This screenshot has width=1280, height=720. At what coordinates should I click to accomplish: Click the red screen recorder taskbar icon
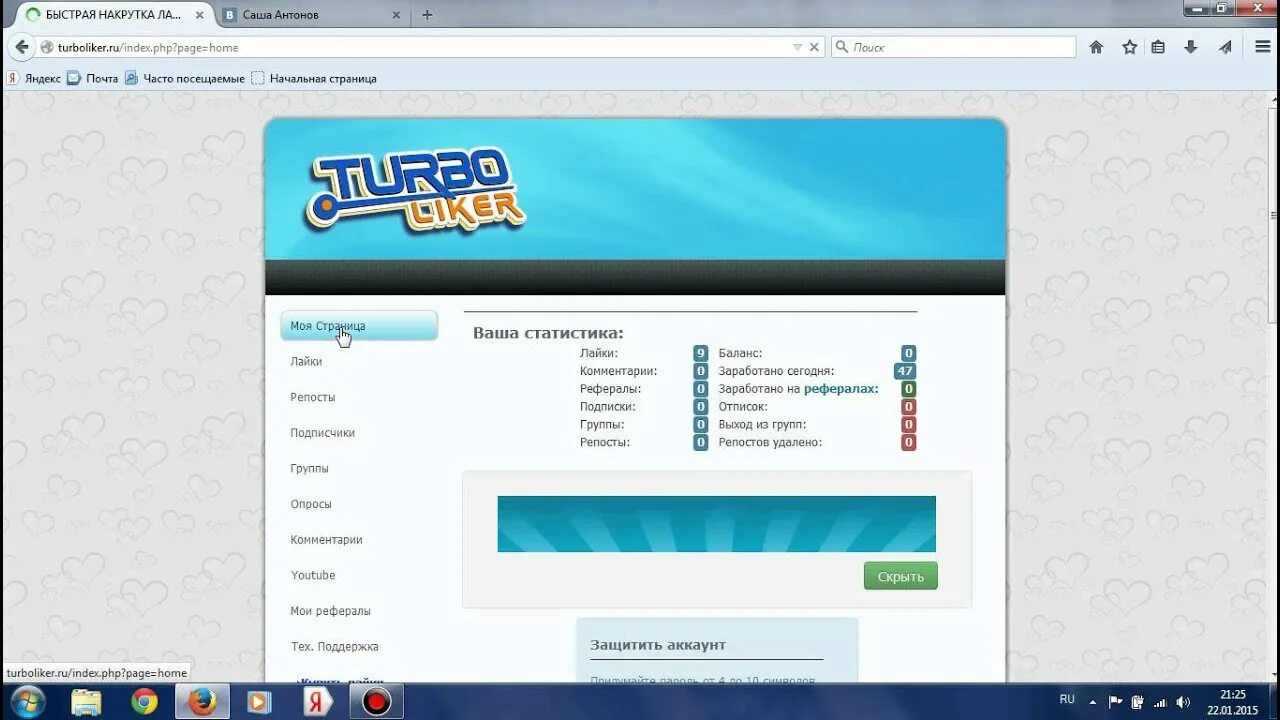(x=376, y=702)
